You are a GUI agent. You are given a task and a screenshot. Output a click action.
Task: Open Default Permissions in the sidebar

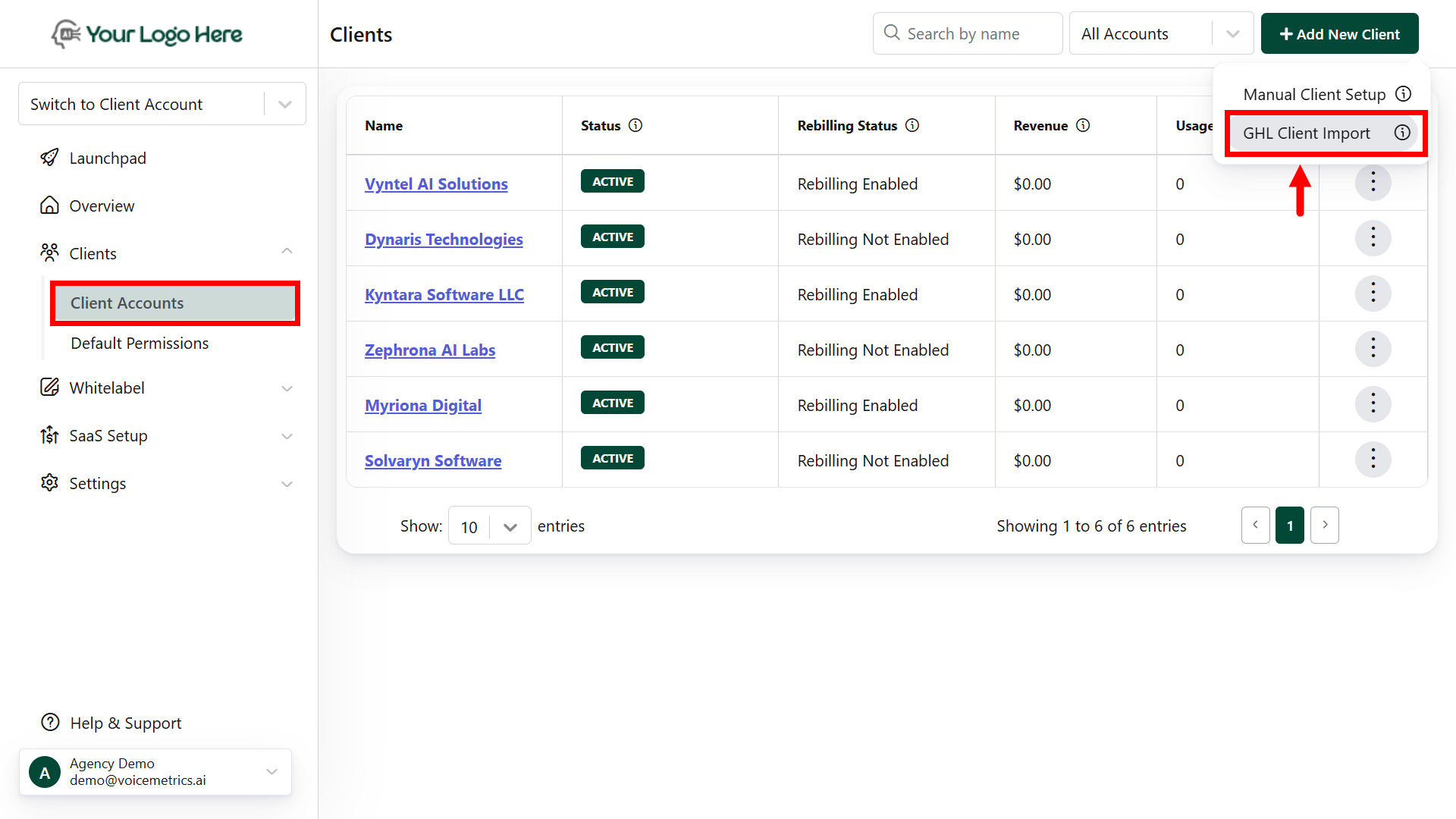pos(140,344)
